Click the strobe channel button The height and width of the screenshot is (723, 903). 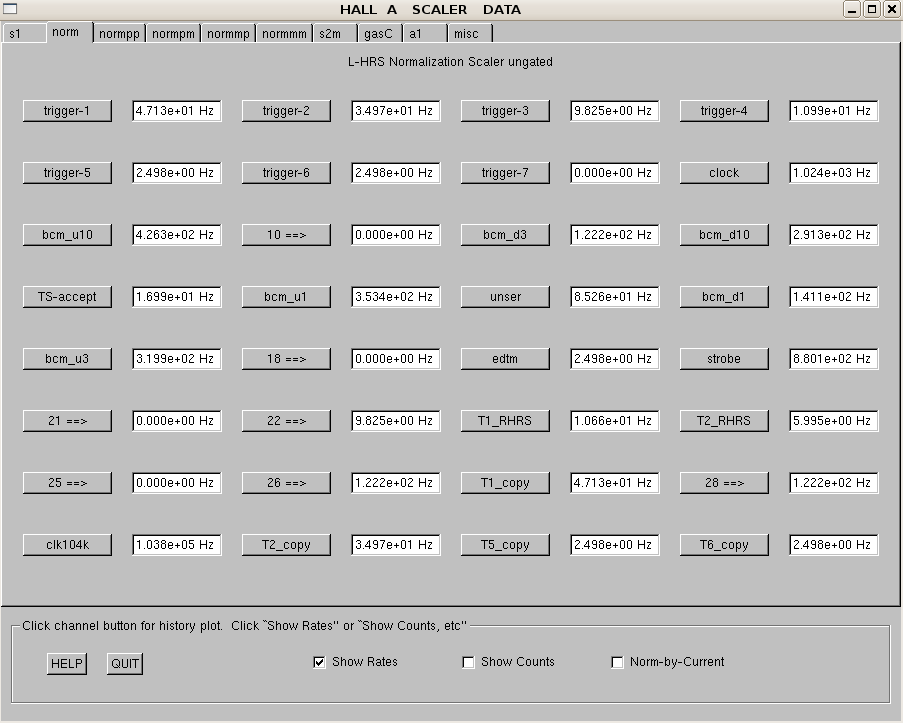[724, 359]
